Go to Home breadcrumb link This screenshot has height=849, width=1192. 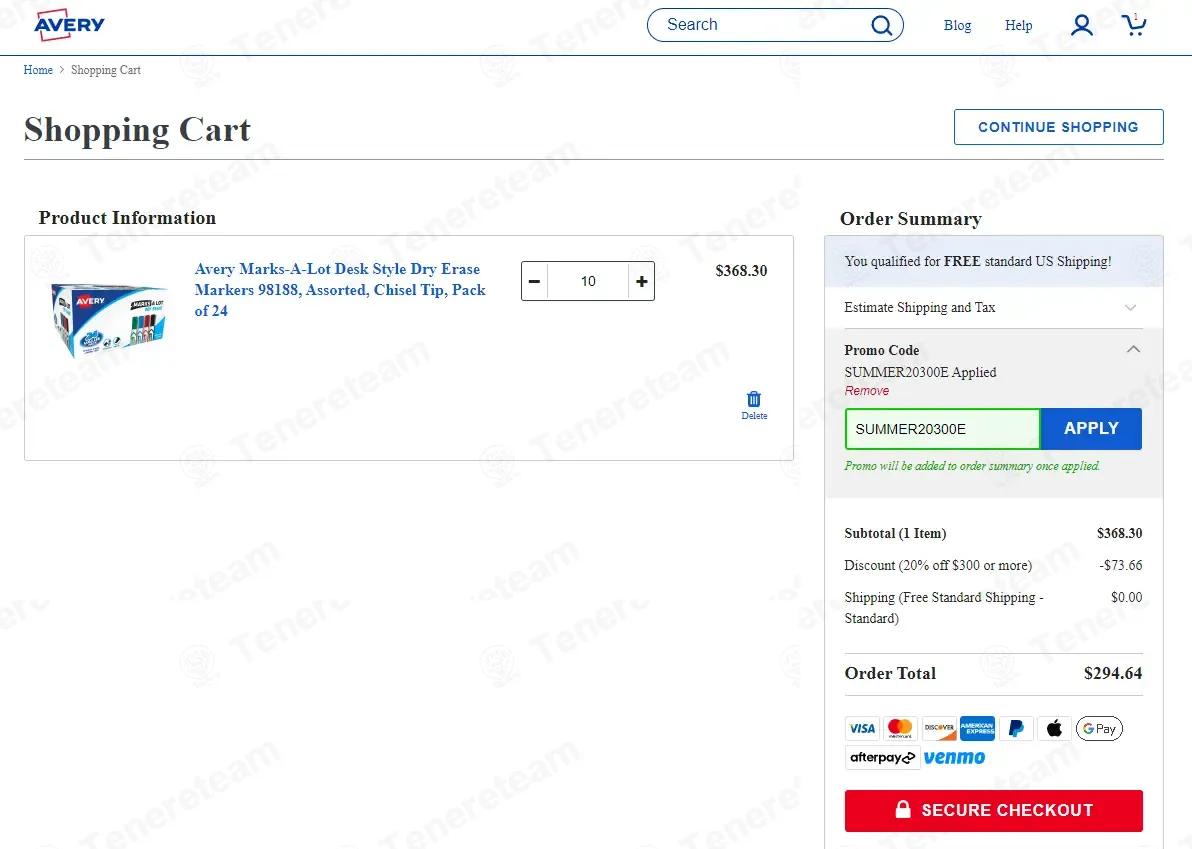(x=38, y=70)
